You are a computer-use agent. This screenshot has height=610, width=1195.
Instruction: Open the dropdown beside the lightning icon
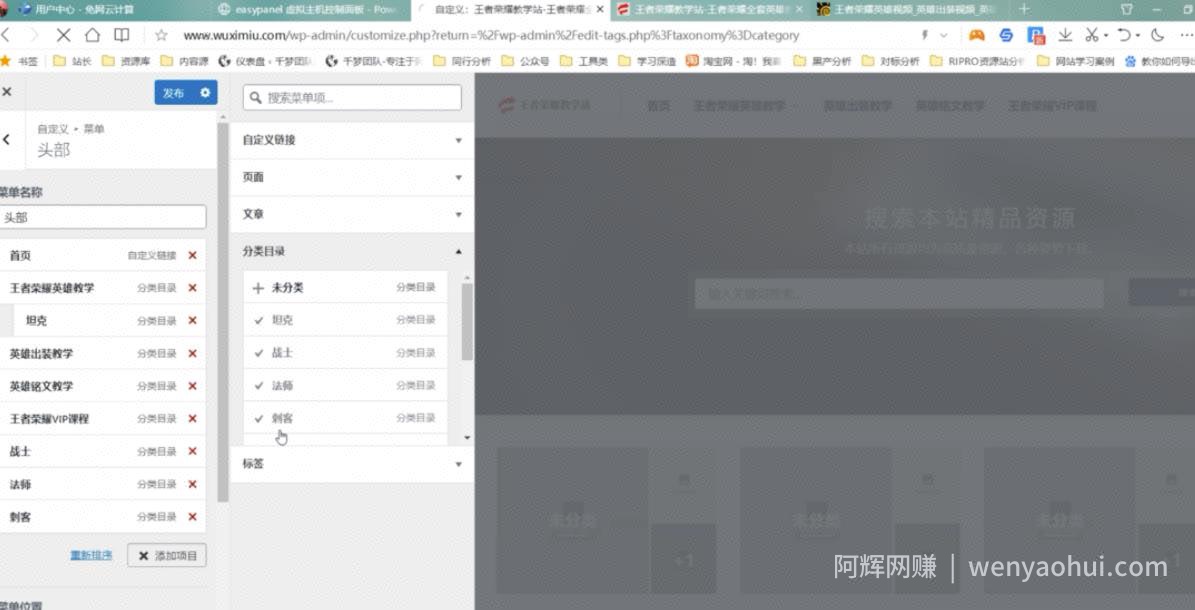click(x=944, y=35)
